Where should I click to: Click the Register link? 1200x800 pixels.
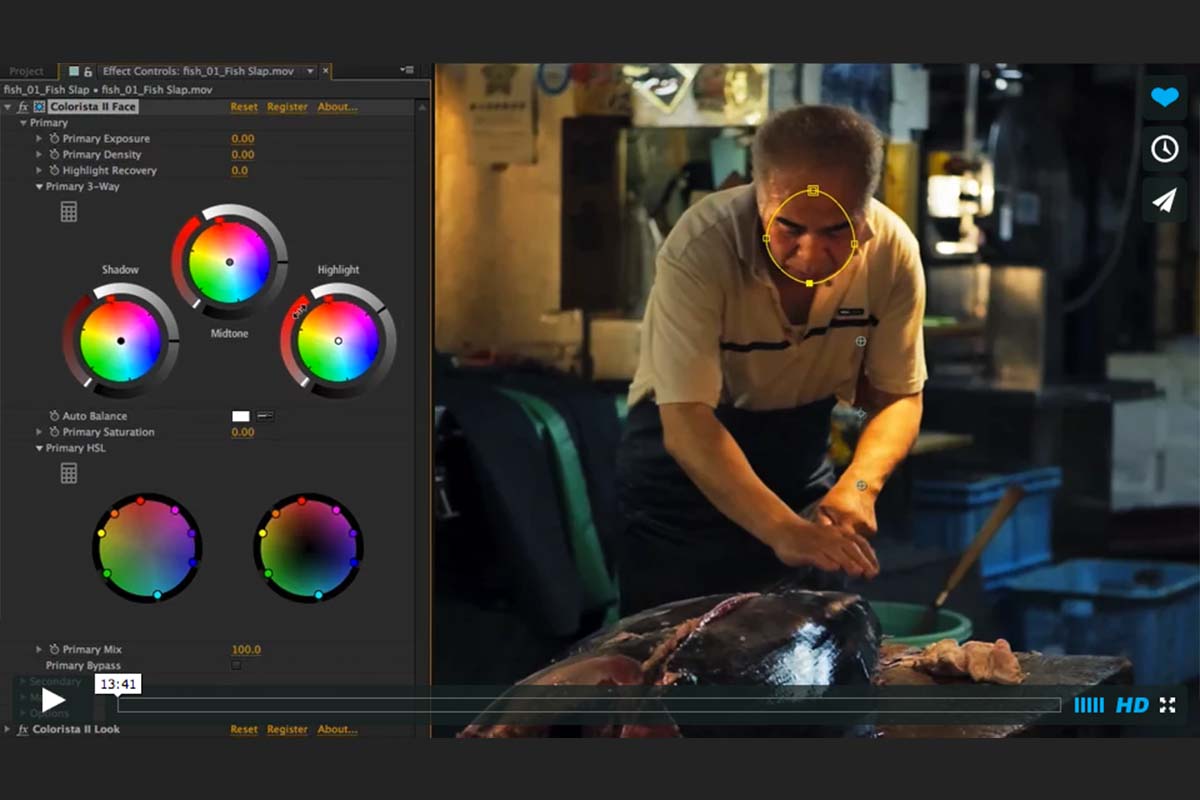point(287,106)
